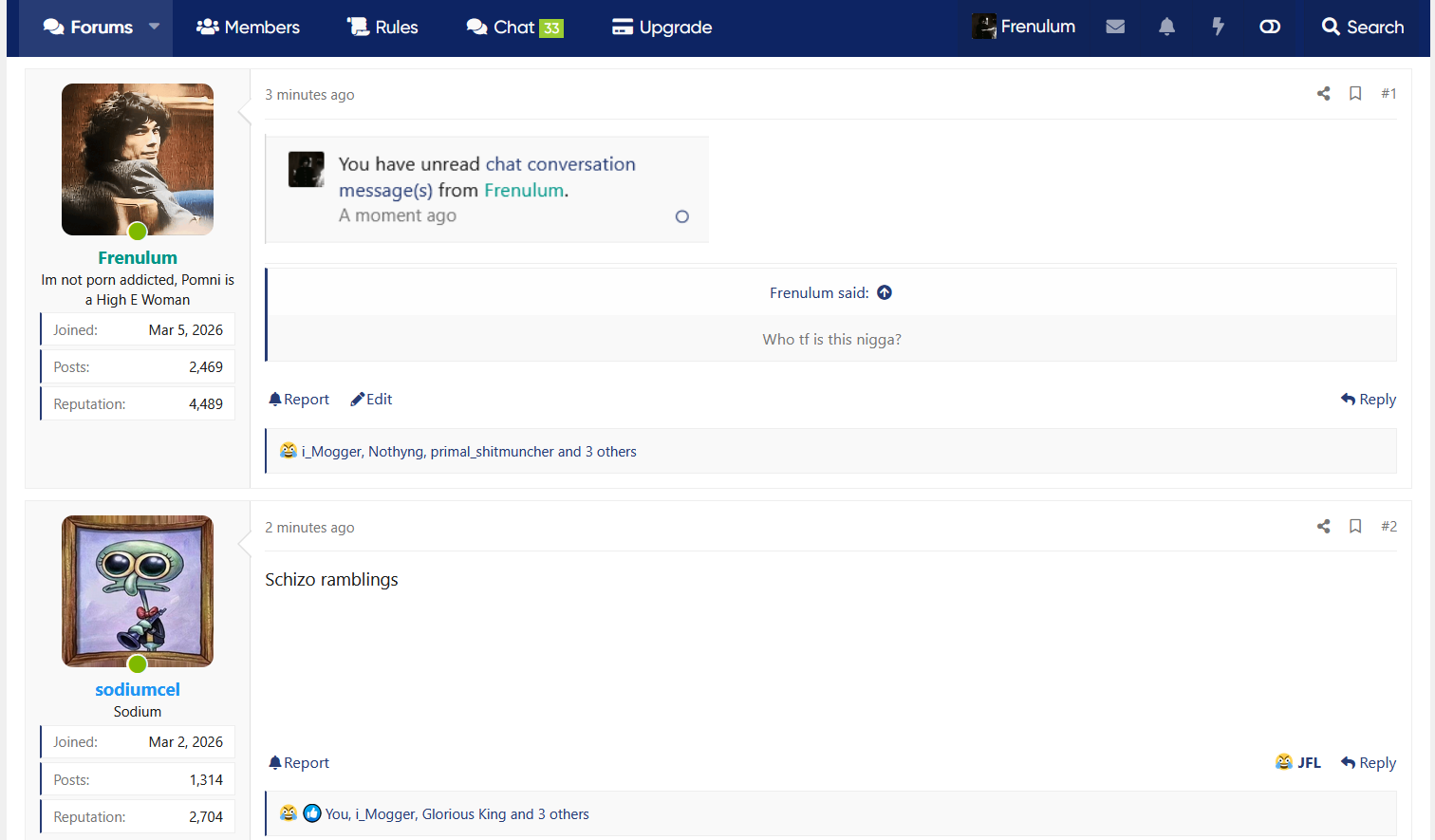Toggle the style switch icon in navbar
Image resolution: width=1435 pixels, height=840 pixels.
pos(1270,27)
